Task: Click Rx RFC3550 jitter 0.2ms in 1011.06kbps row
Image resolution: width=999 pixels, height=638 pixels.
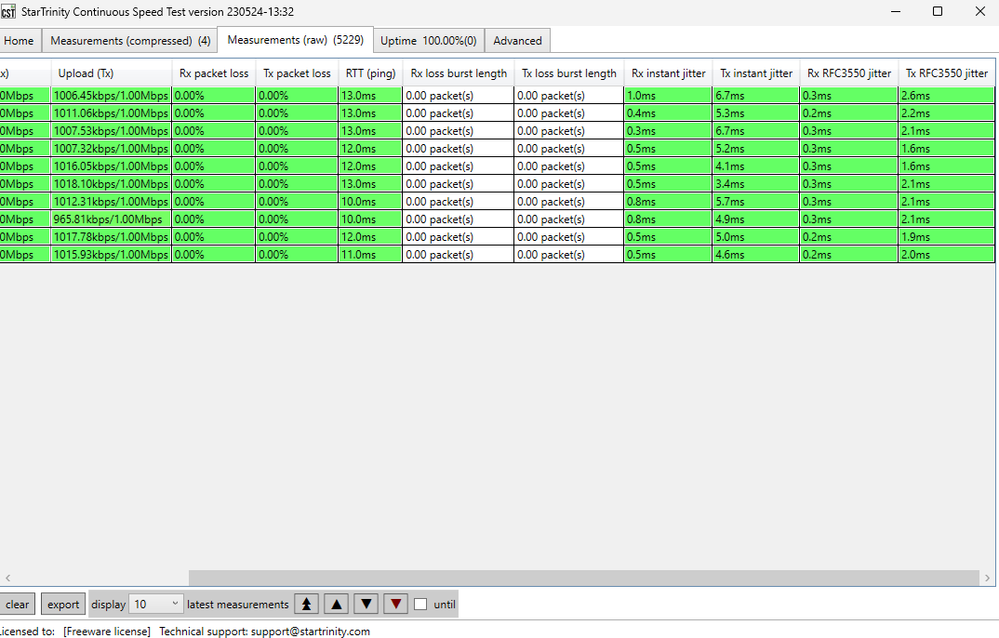Action: [849, 113]
